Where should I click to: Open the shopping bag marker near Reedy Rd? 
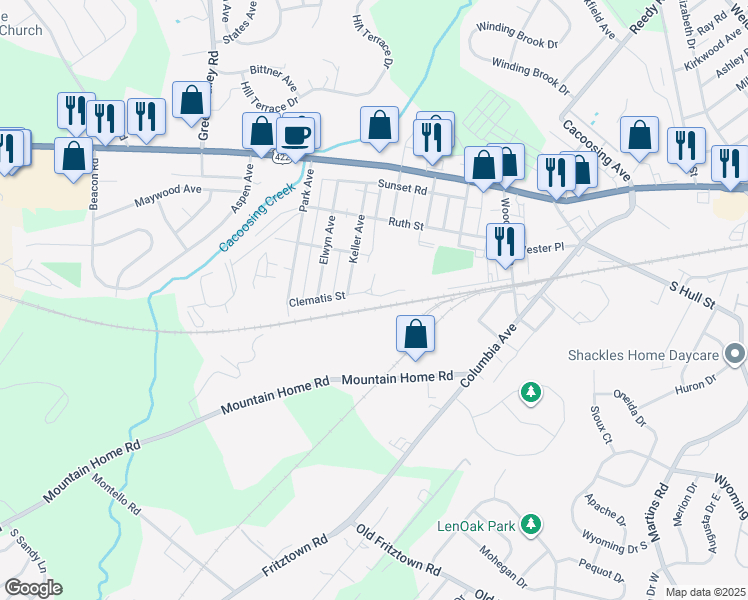click(x=639, y=136)
